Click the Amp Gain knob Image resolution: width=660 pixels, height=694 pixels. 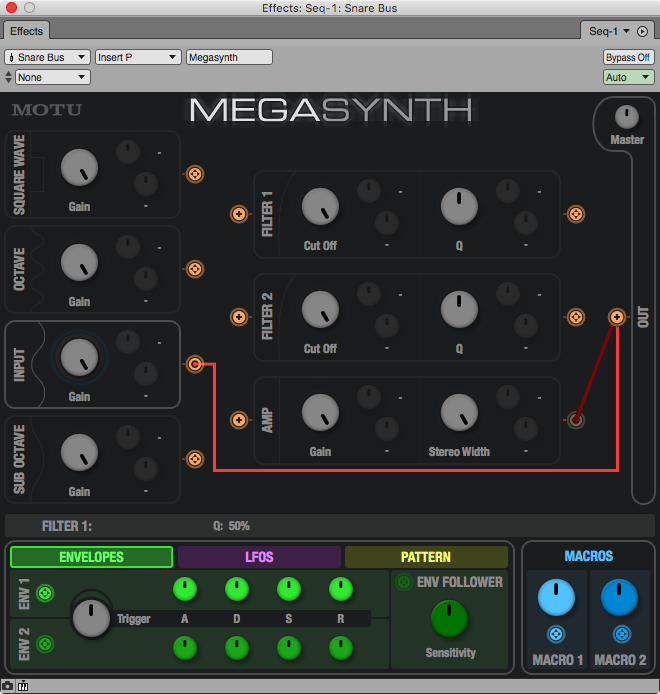[x=320, y=413]
